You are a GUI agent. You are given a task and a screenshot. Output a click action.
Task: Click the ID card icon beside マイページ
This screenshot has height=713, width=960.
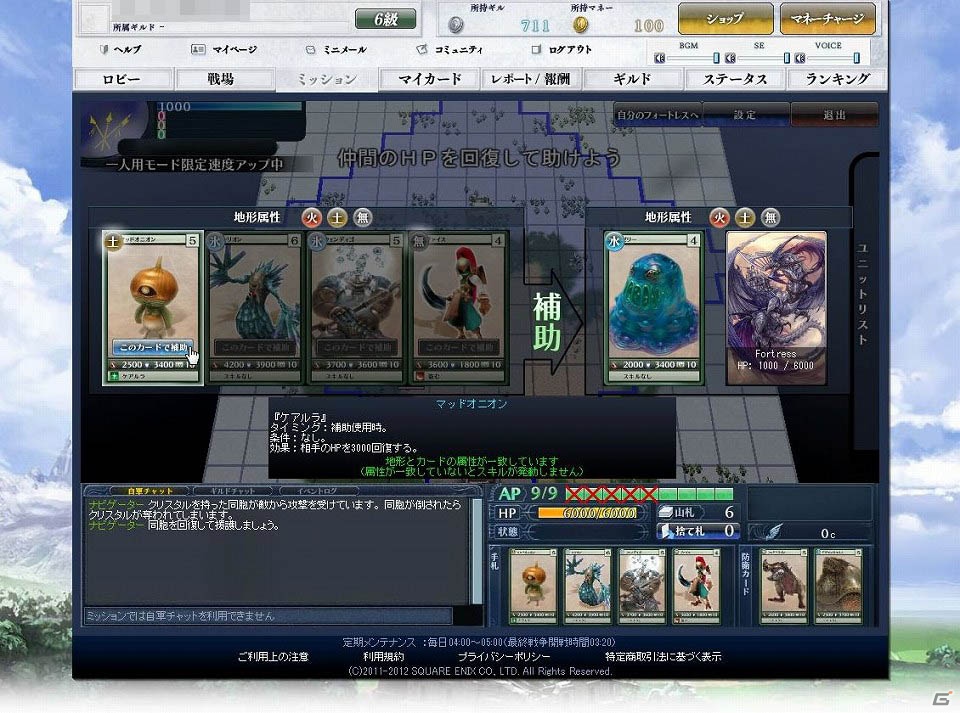[x=198, y=50]
